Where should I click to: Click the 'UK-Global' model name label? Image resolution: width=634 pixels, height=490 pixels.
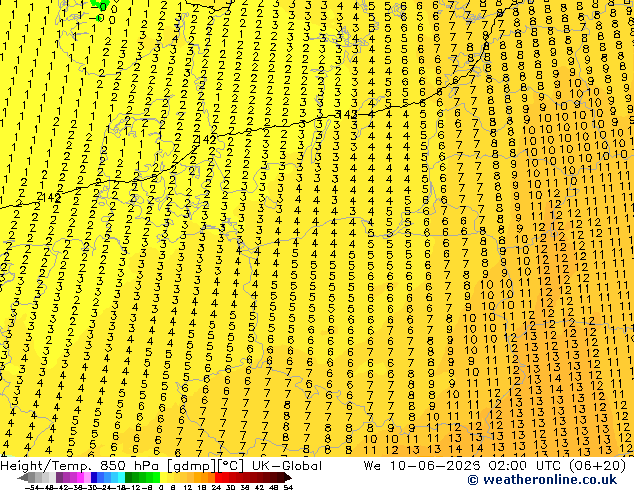[287, 466]
